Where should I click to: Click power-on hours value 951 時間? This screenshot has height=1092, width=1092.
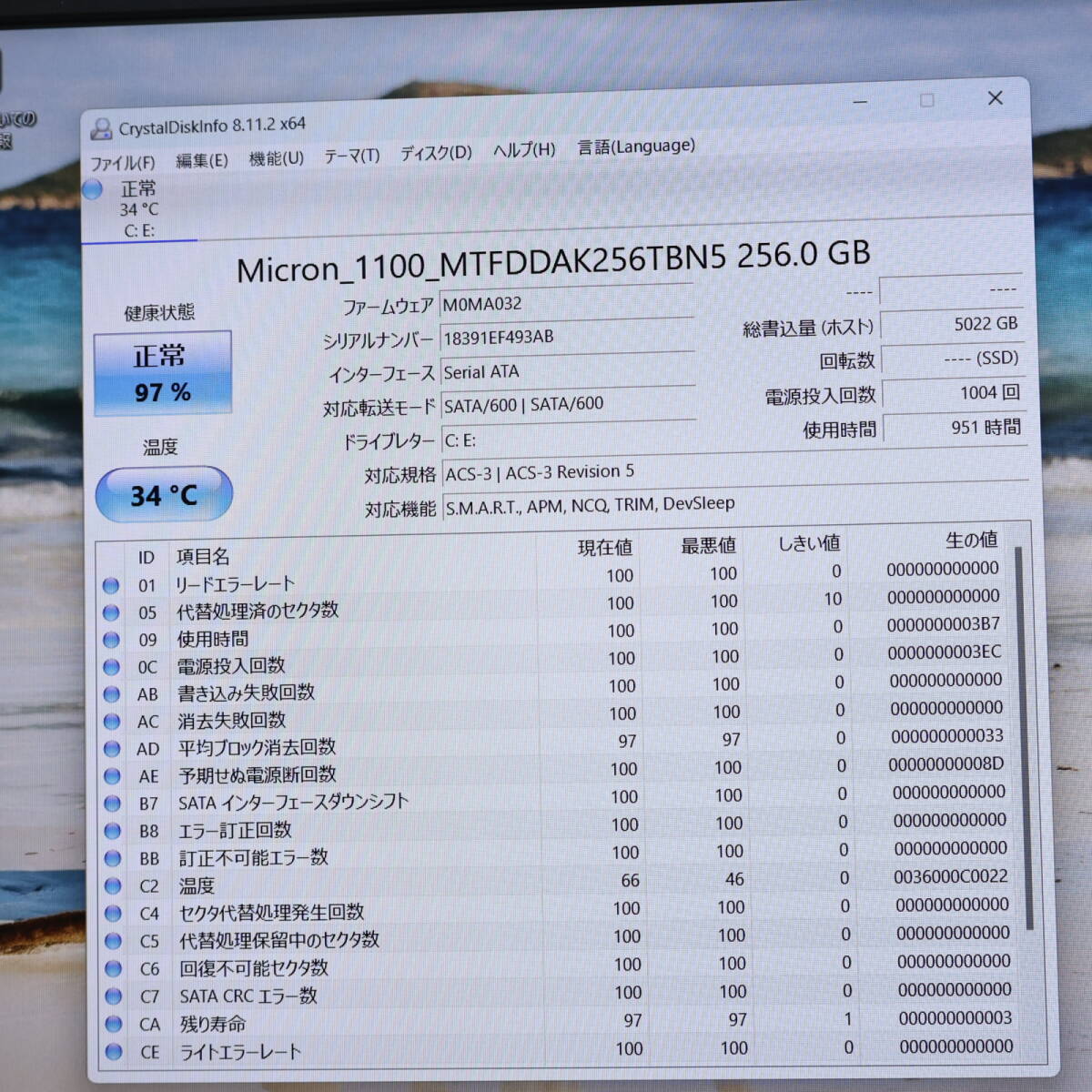[954, 428]
